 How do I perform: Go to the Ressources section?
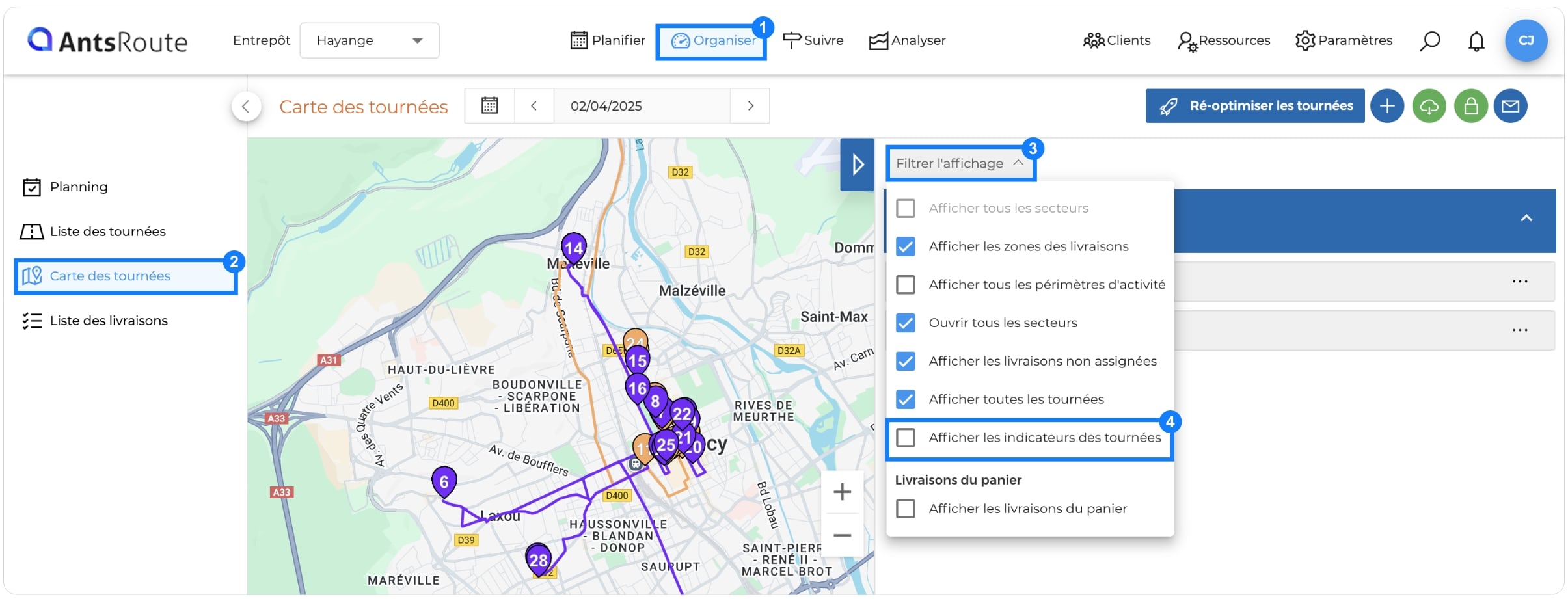(x=1223, y=40)
